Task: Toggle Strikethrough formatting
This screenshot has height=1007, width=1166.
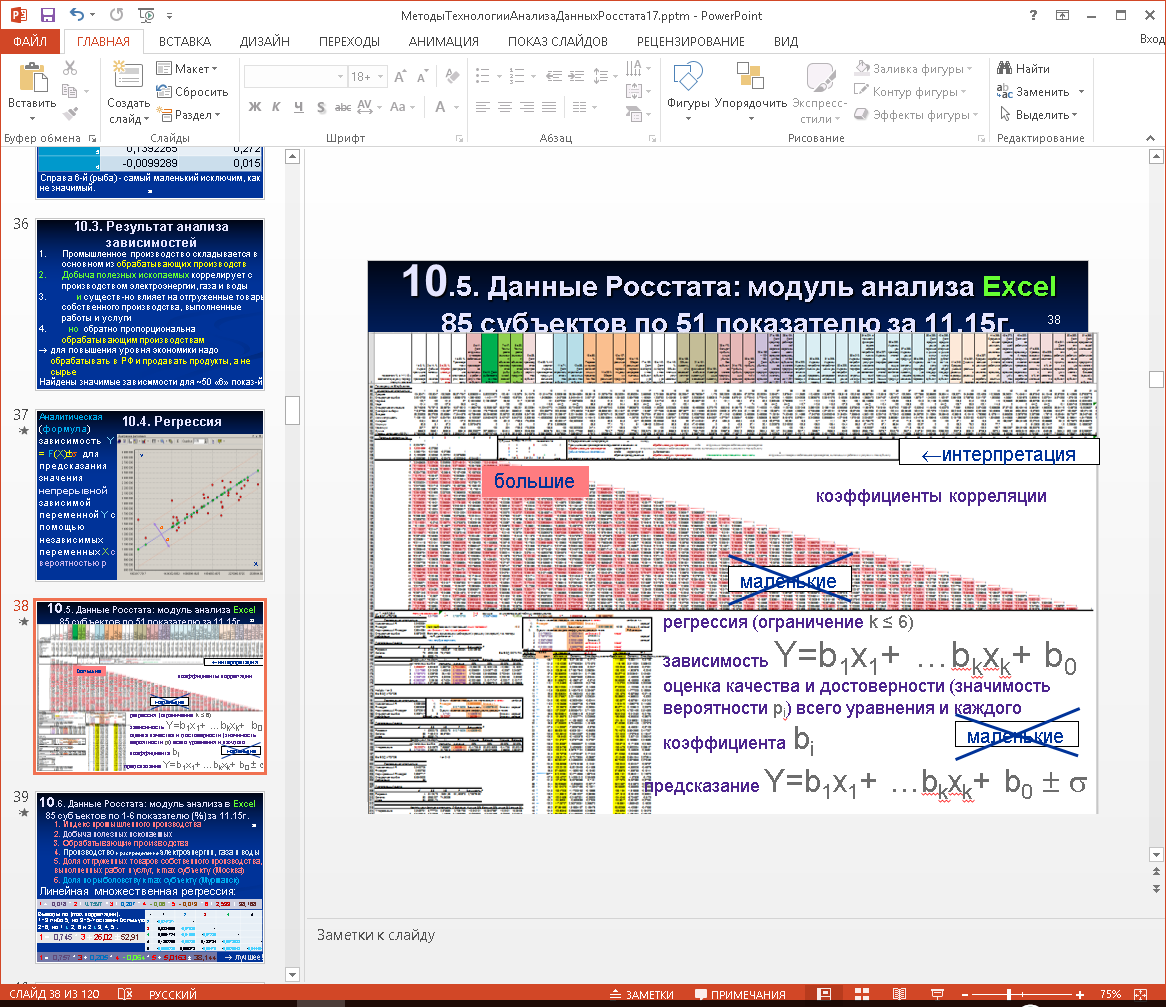Action: click(343, 107)
